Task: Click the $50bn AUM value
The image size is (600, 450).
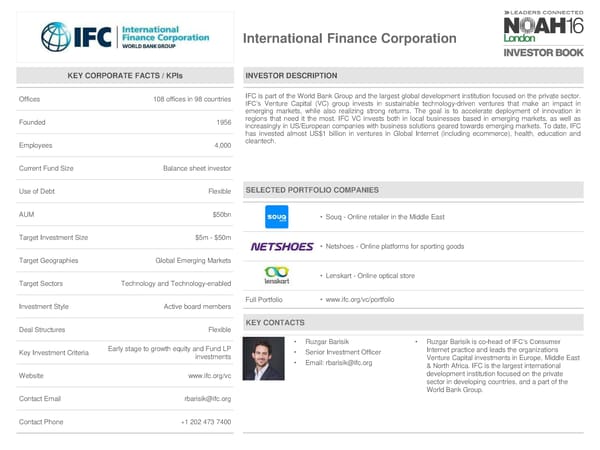Action: (x=221, y=214)
